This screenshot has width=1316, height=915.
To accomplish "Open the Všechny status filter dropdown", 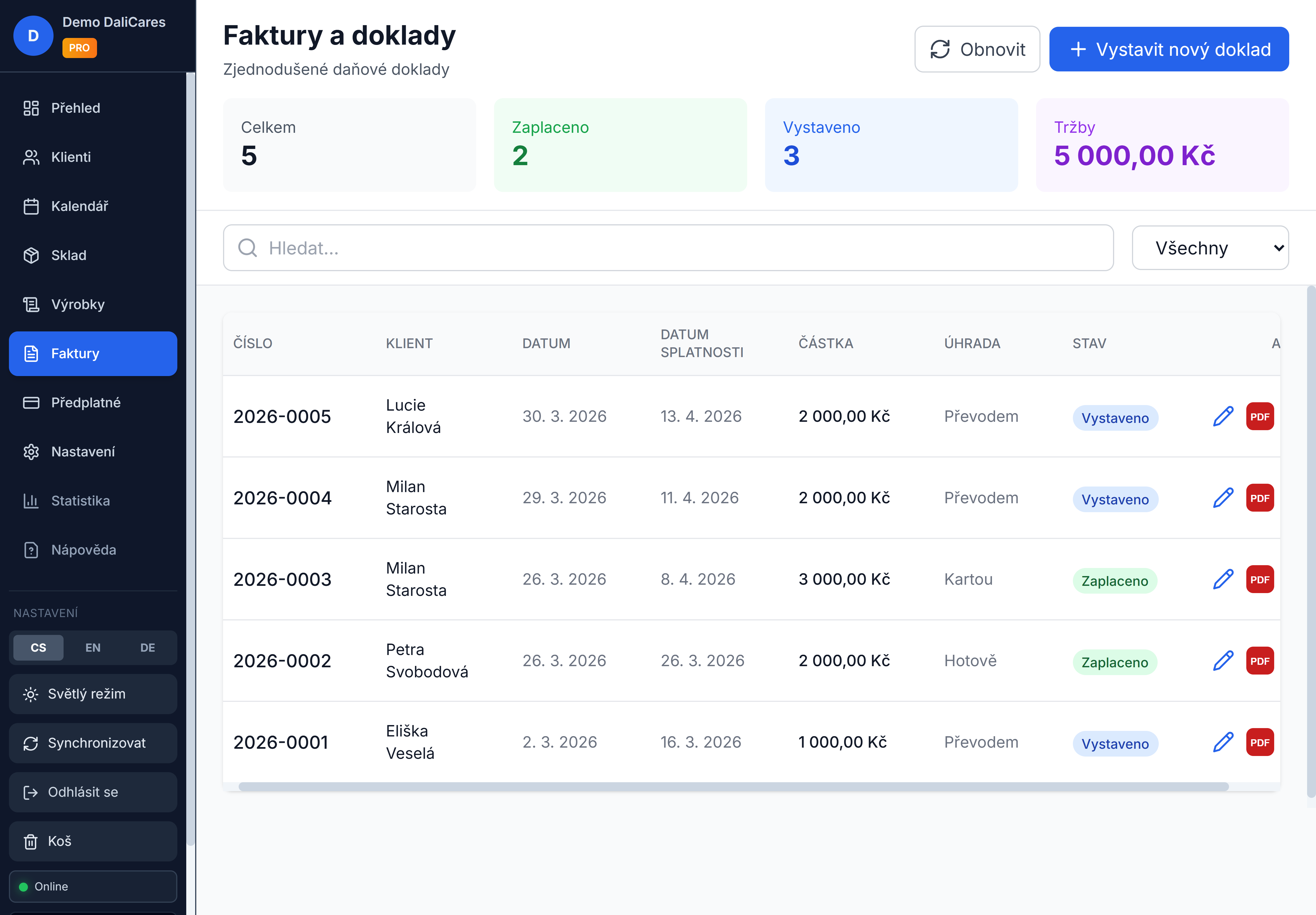I will pyautogui.click(x=1209, y=248).
